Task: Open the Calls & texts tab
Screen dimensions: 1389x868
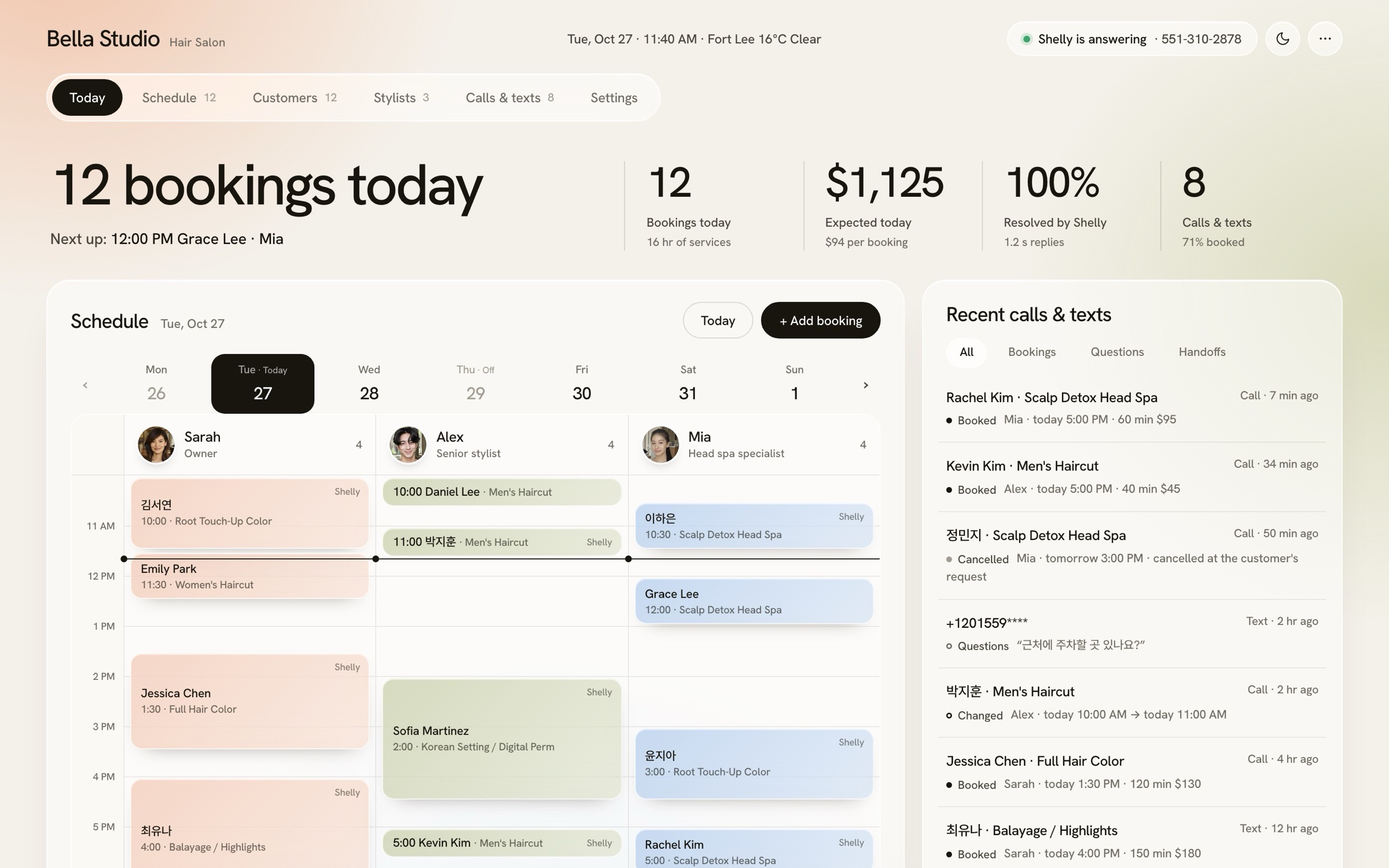Action: 510,97
